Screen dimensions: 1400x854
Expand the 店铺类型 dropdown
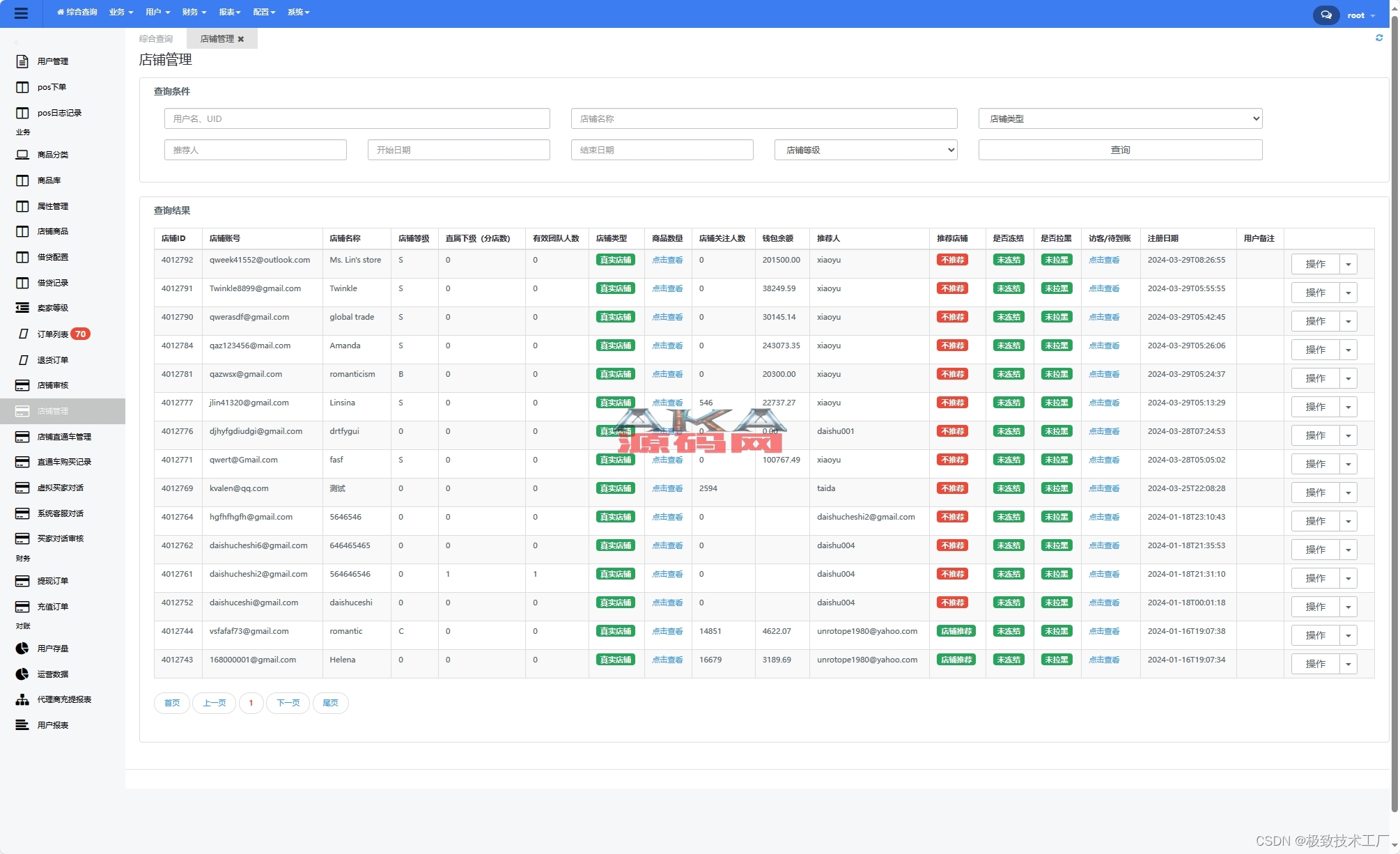1119,118
